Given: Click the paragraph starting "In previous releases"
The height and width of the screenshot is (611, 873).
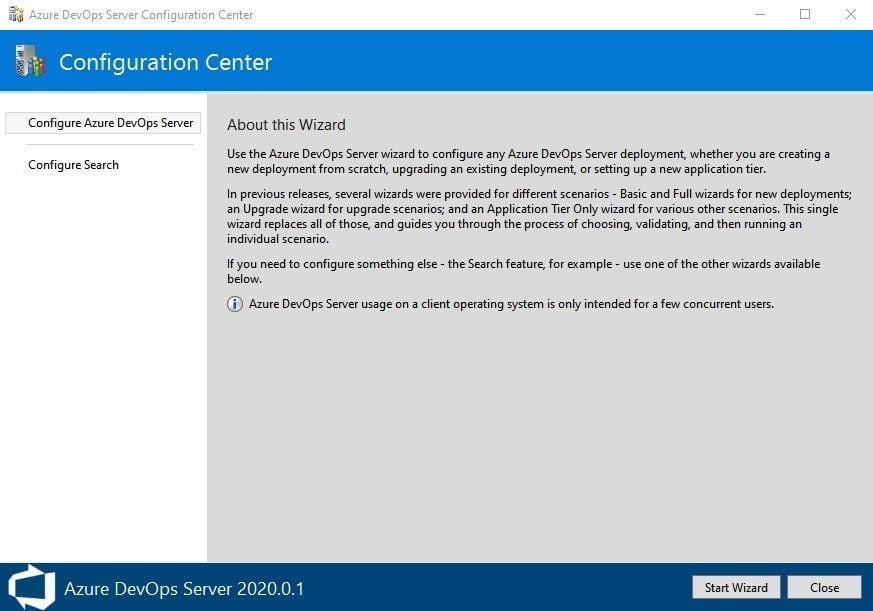Looking at the screenshot, I should click(538, 215).
